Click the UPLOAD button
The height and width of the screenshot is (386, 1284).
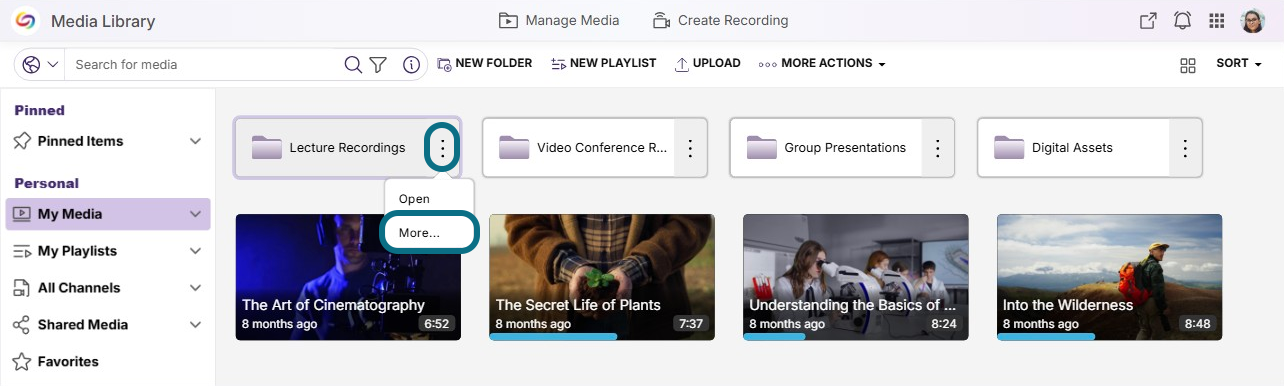(x=707, y=63)
